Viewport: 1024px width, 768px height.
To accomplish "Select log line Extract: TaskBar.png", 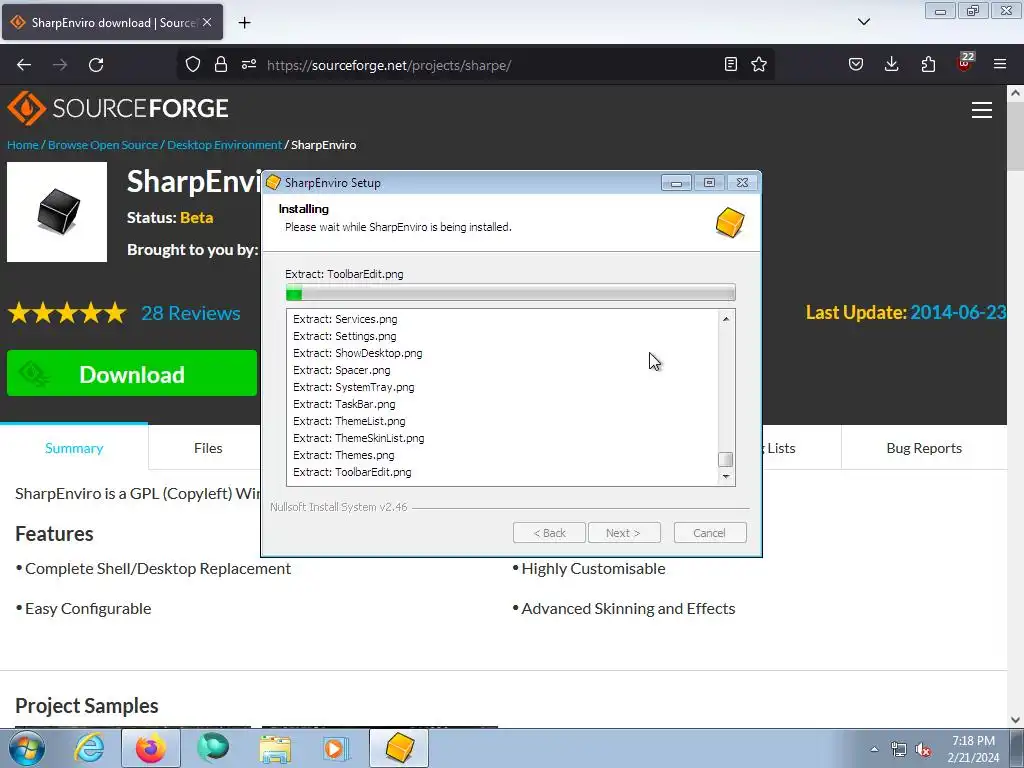I will pos(344,404).
